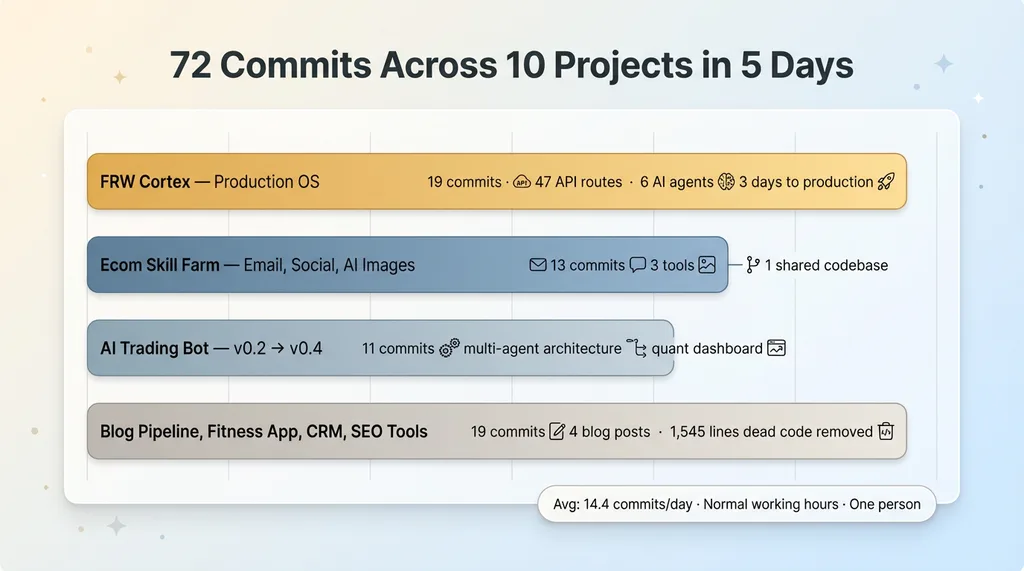Click the rocket icon on FRW Cortex bar
This screenshot has height=571, width=1024.
coord(886,182)
